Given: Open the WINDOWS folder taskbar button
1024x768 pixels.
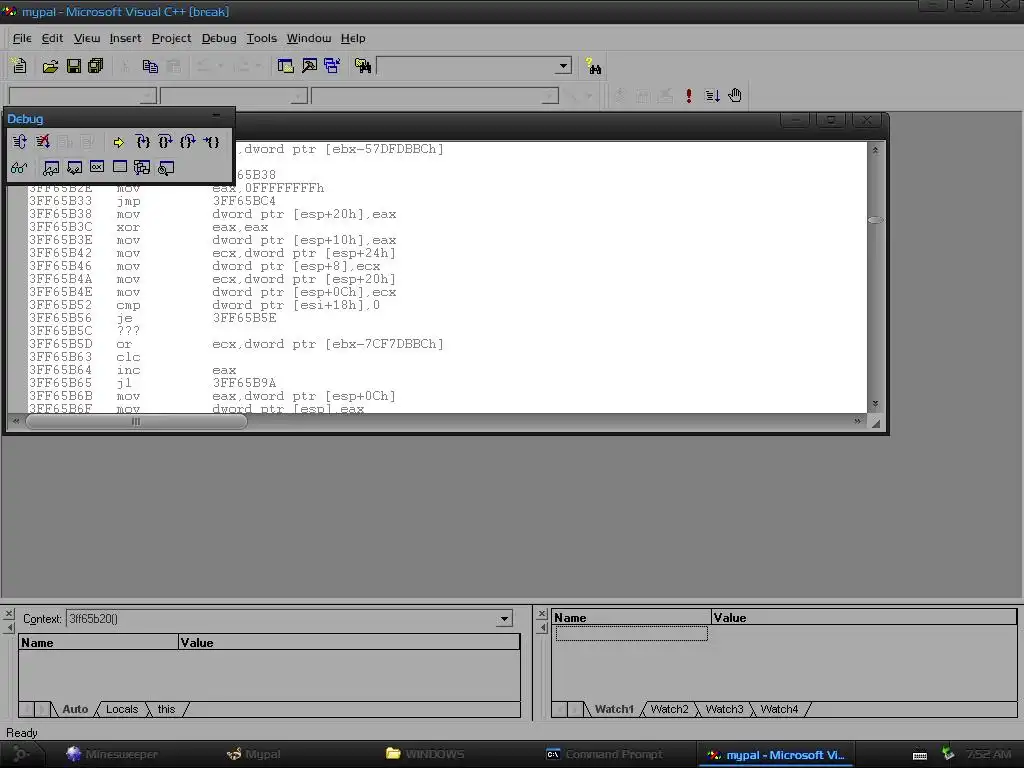Looking at the screenshot, I should (x=425, y=754).
